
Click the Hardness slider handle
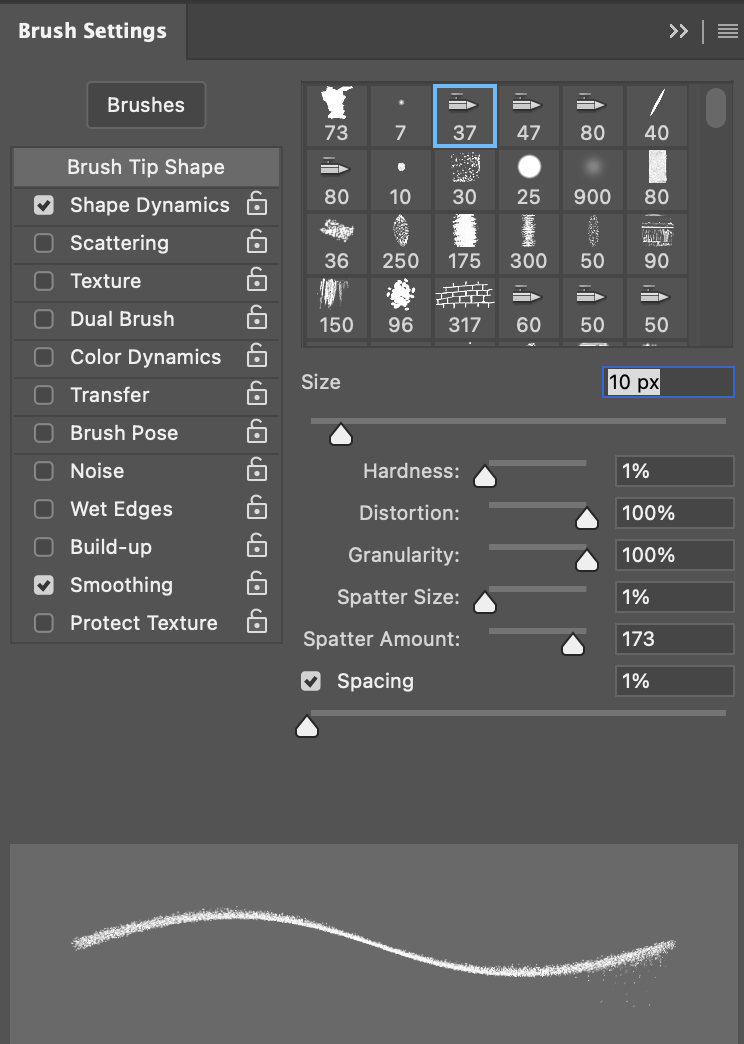click(x=485, y=477)
